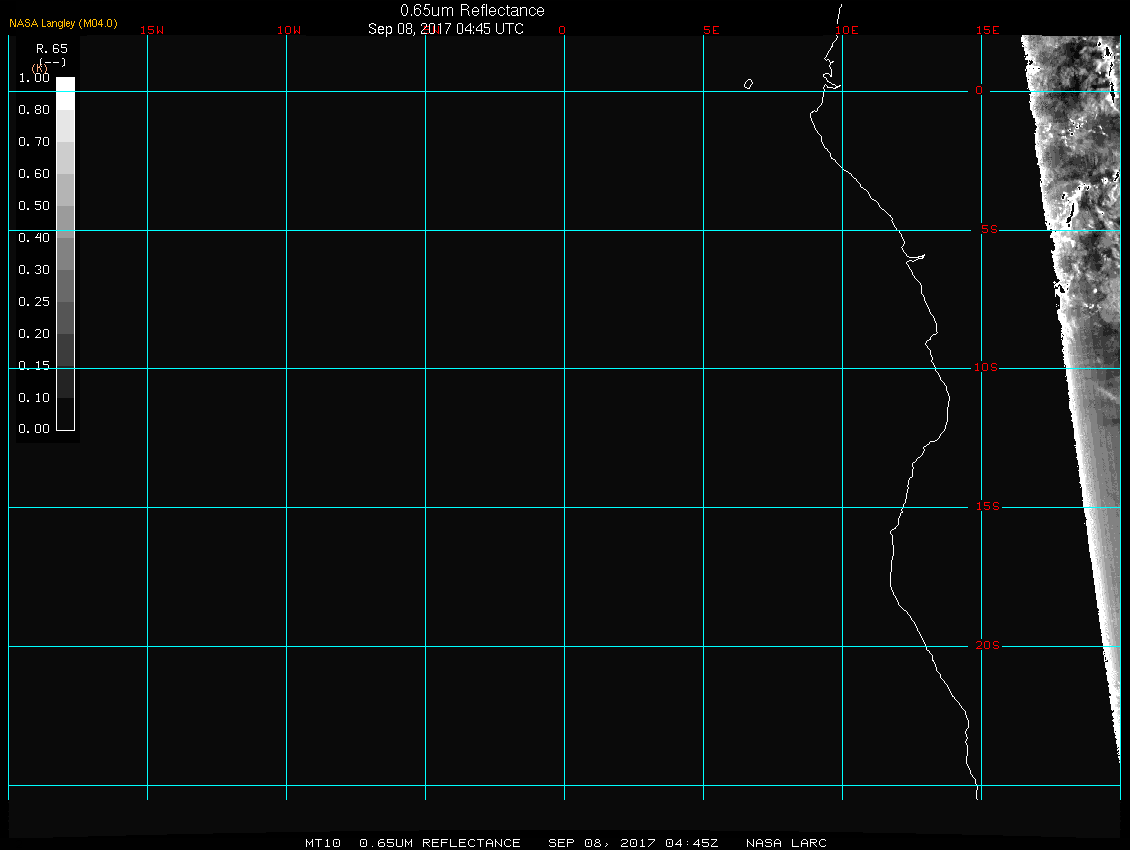Click the 0.50 colorbar value

[x=34, y=205]
